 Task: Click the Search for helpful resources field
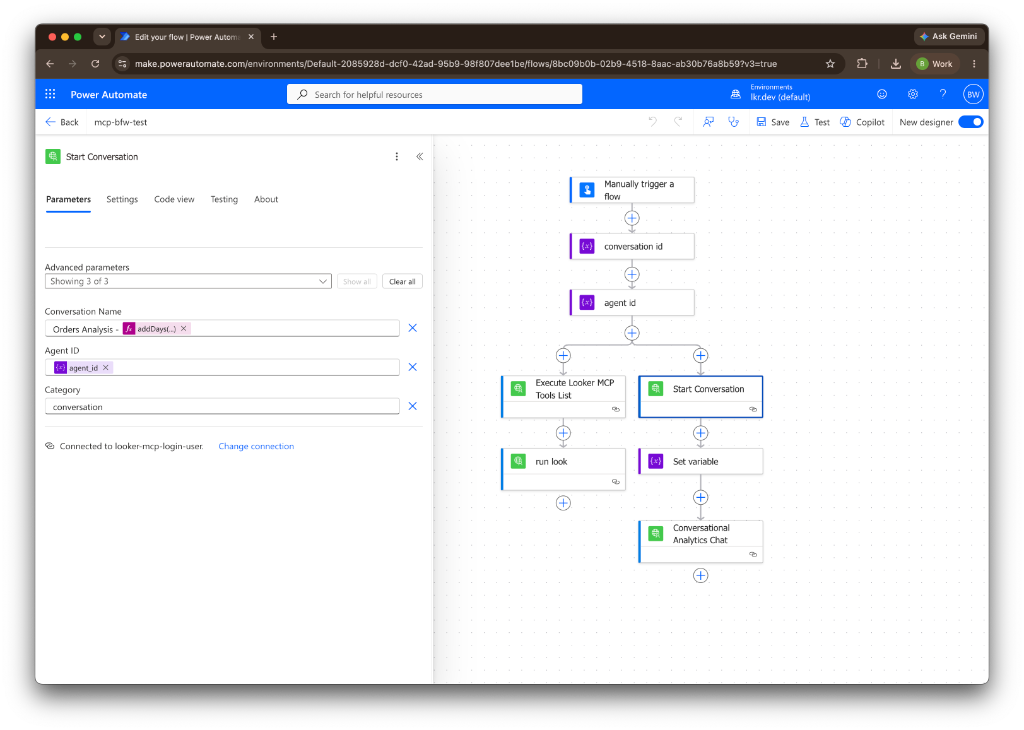tap(434, 94)
